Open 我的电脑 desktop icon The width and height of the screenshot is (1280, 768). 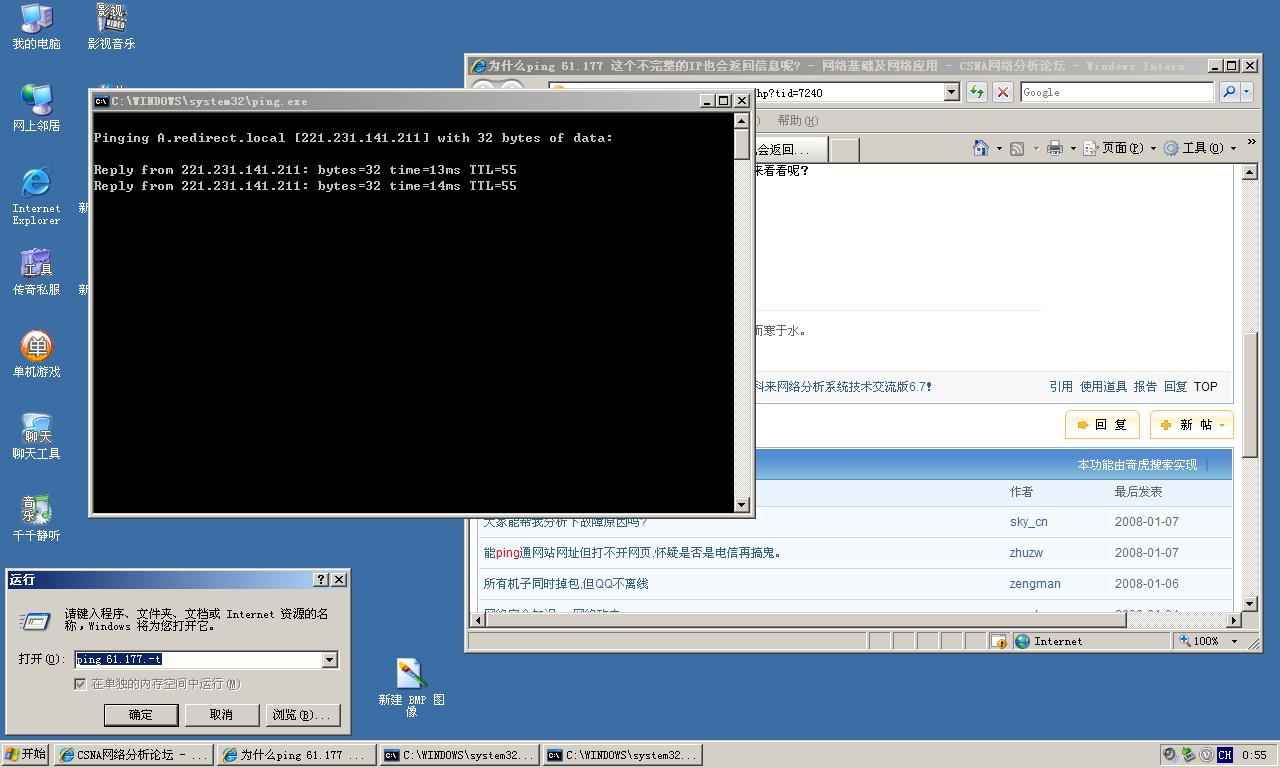pos(36,27)
